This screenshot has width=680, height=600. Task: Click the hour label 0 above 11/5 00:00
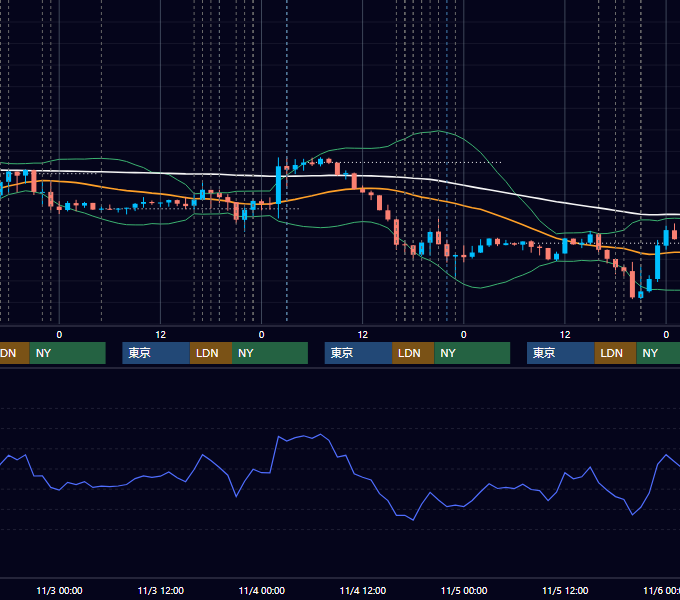[x=464, y=335]
